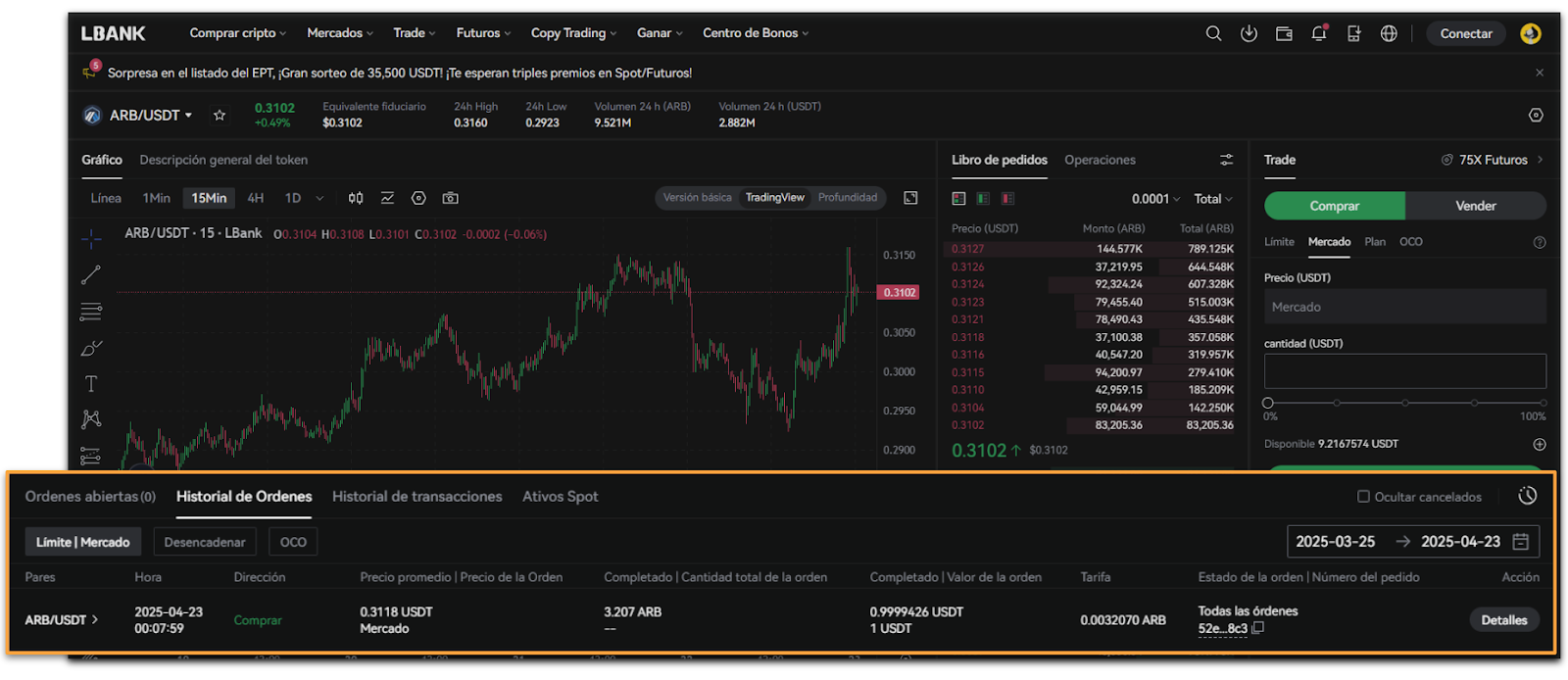1568x680 pixels.
Task: Open Detalles for ARB/USDT order
Action: pyautogui.click(x=1504, y=620)
